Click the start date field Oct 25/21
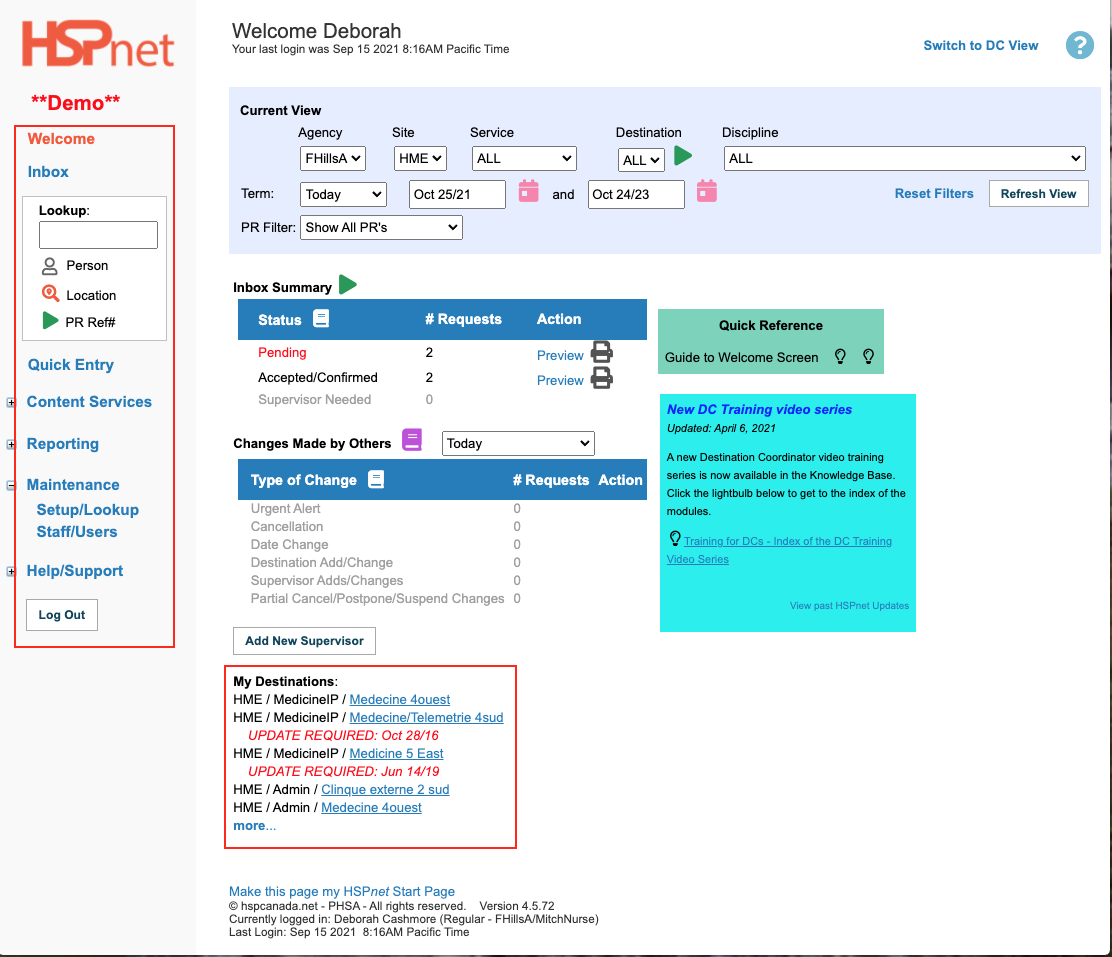 [x=457, y=194]
